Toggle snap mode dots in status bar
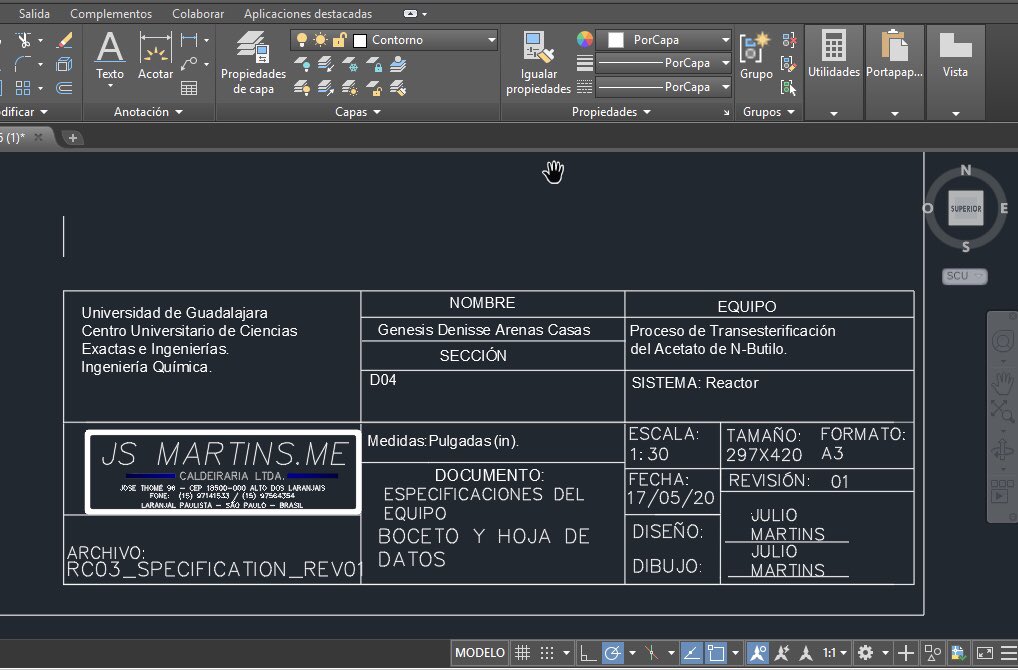Image resolution: width=1018 pixels, height=670 pixels. tap(547, 652)
